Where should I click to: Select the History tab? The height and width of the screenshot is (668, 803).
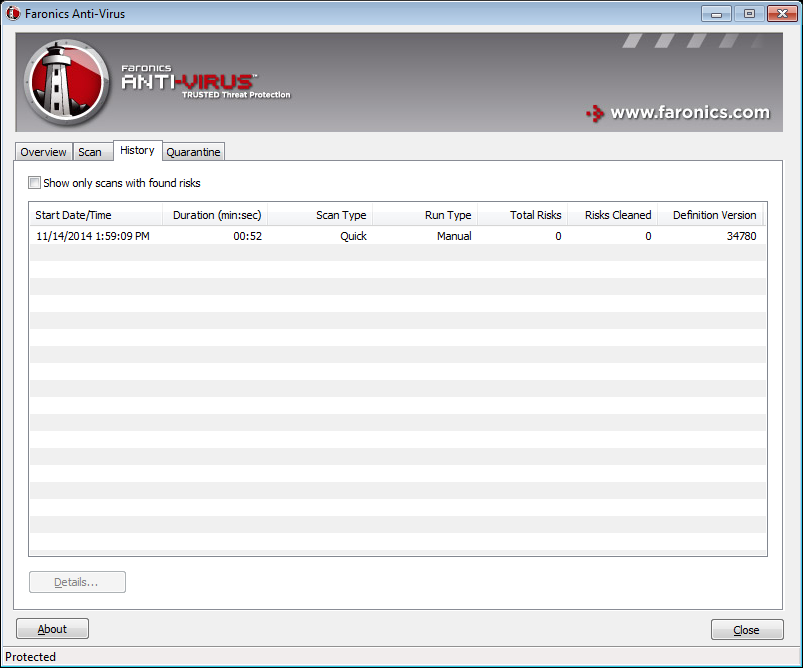click(137, 150)
